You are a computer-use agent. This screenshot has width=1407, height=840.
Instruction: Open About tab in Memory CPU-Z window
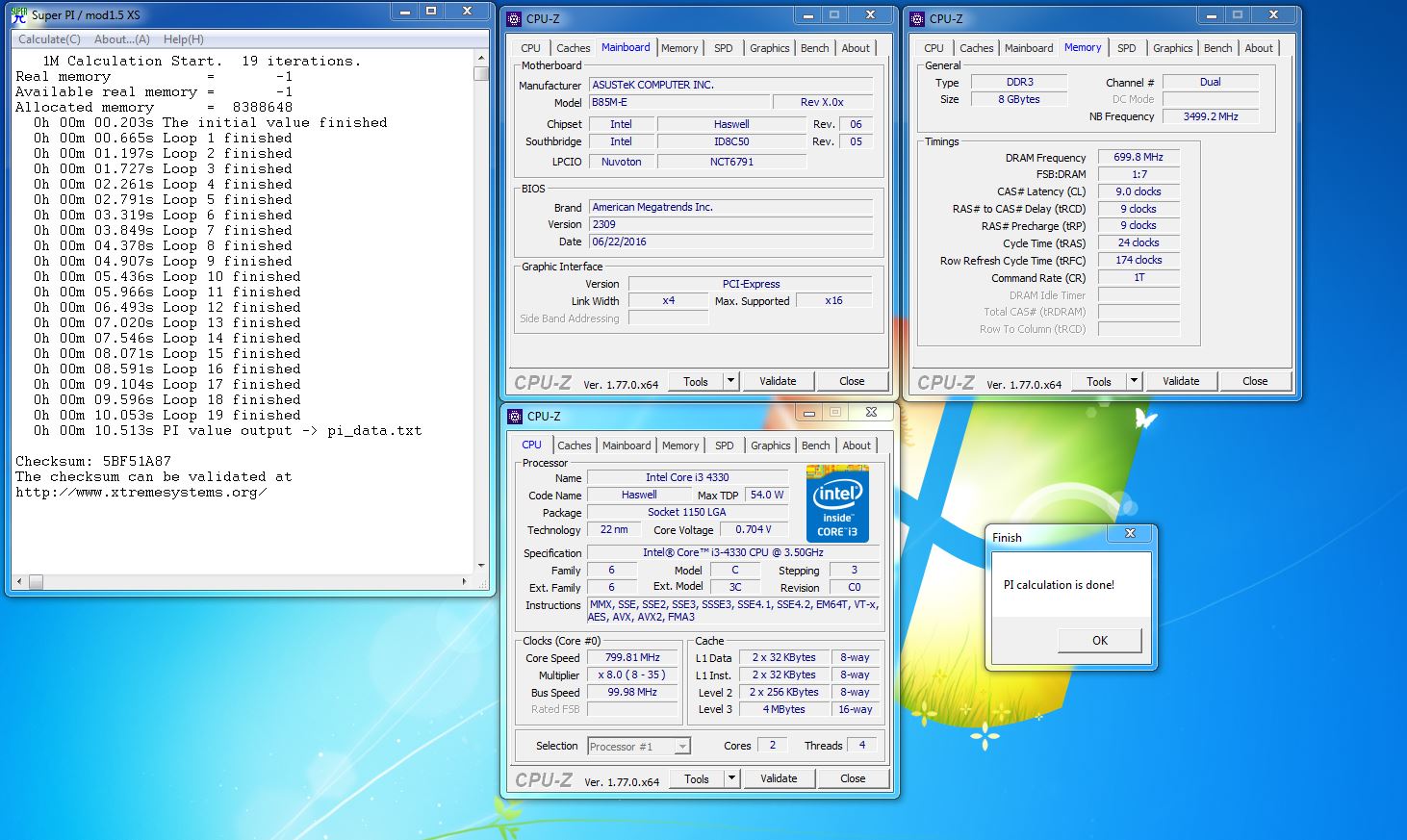click(1259, 48)
